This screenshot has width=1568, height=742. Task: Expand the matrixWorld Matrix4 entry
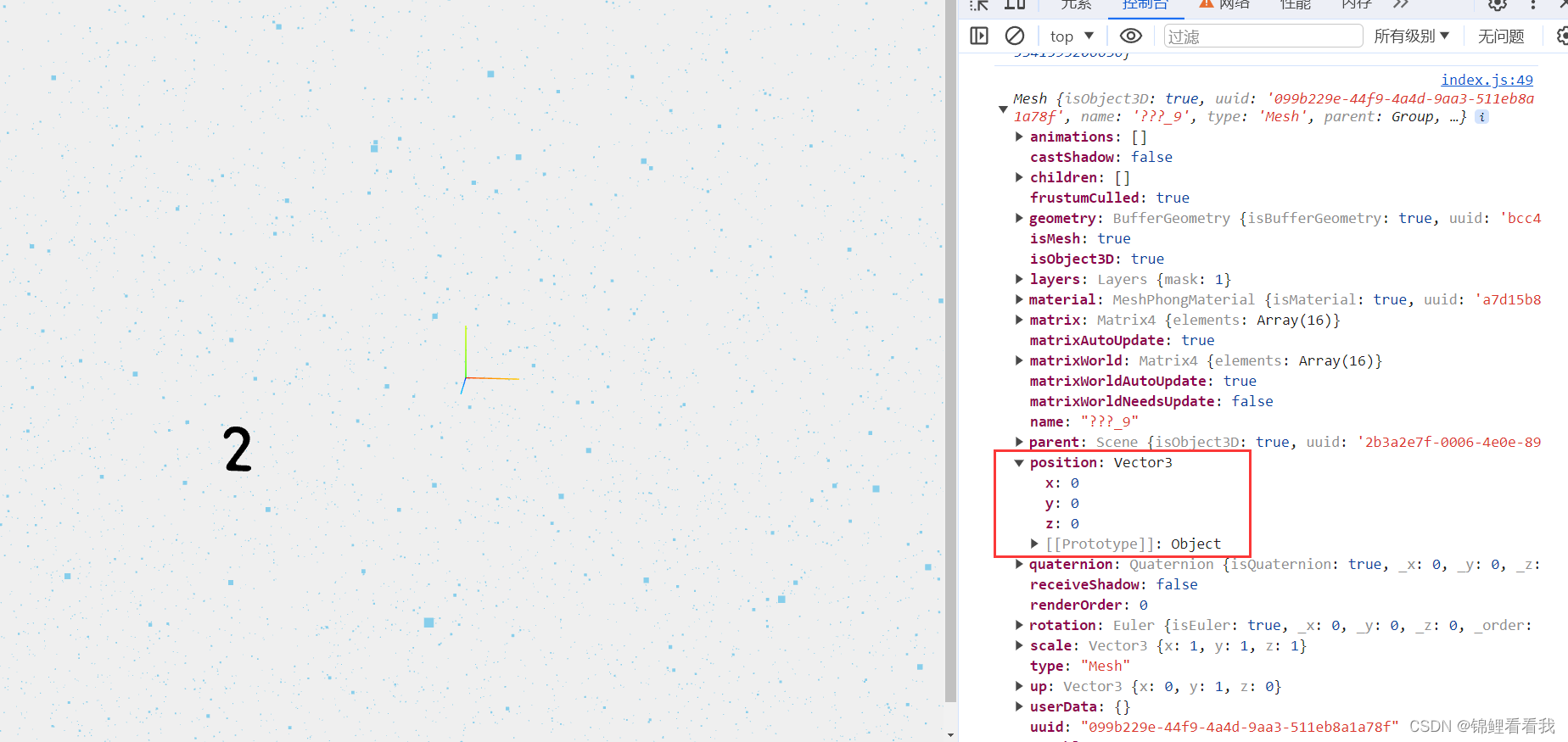point(1019,360)
